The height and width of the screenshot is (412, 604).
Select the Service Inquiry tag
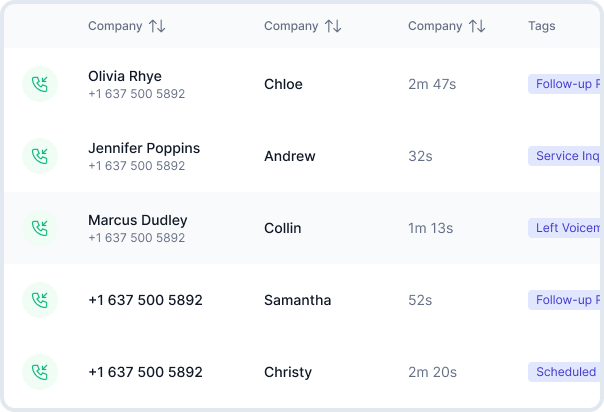[x=566, y=156]
